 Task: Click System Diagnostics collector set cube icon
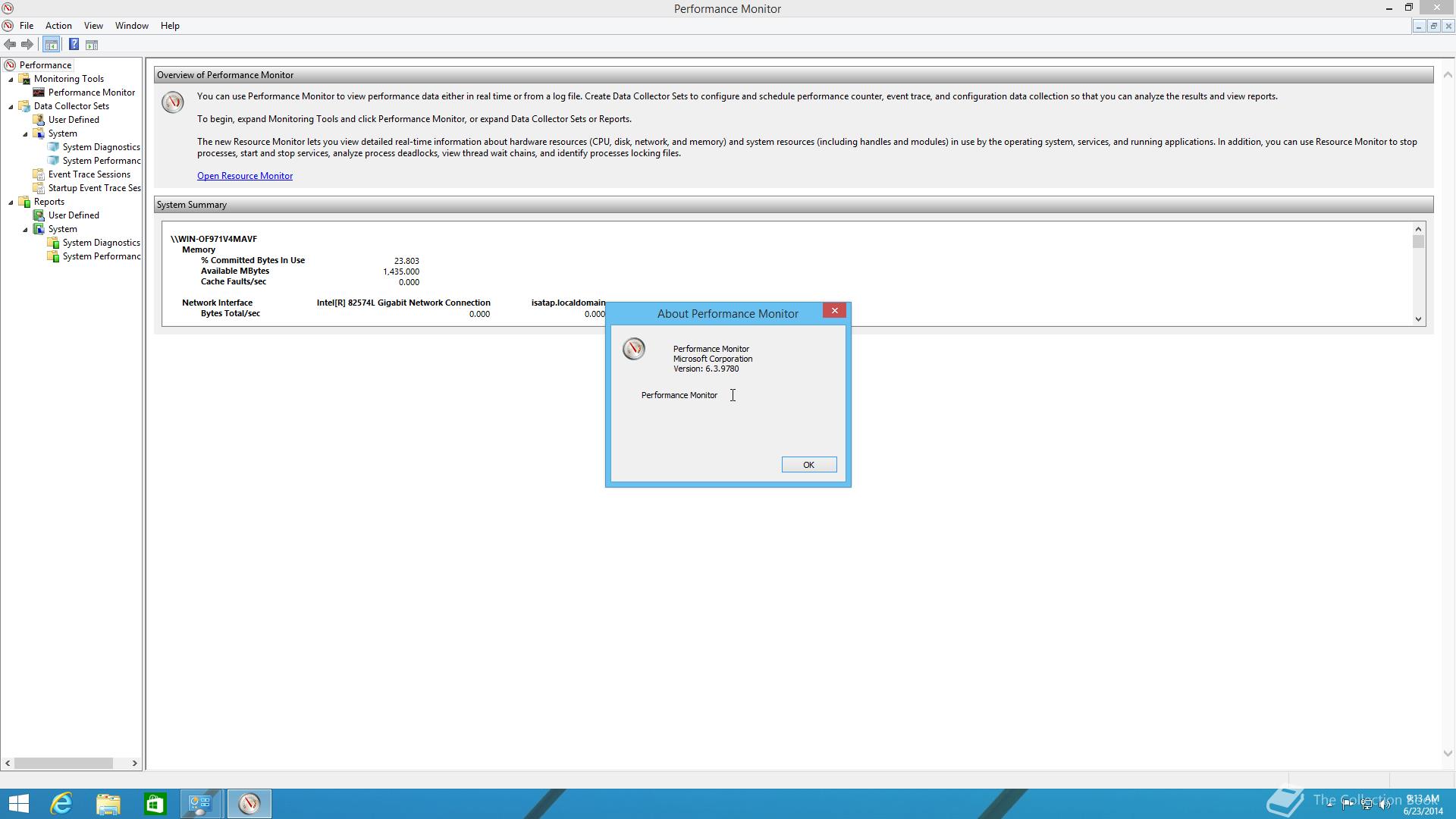tap(53, 147)
